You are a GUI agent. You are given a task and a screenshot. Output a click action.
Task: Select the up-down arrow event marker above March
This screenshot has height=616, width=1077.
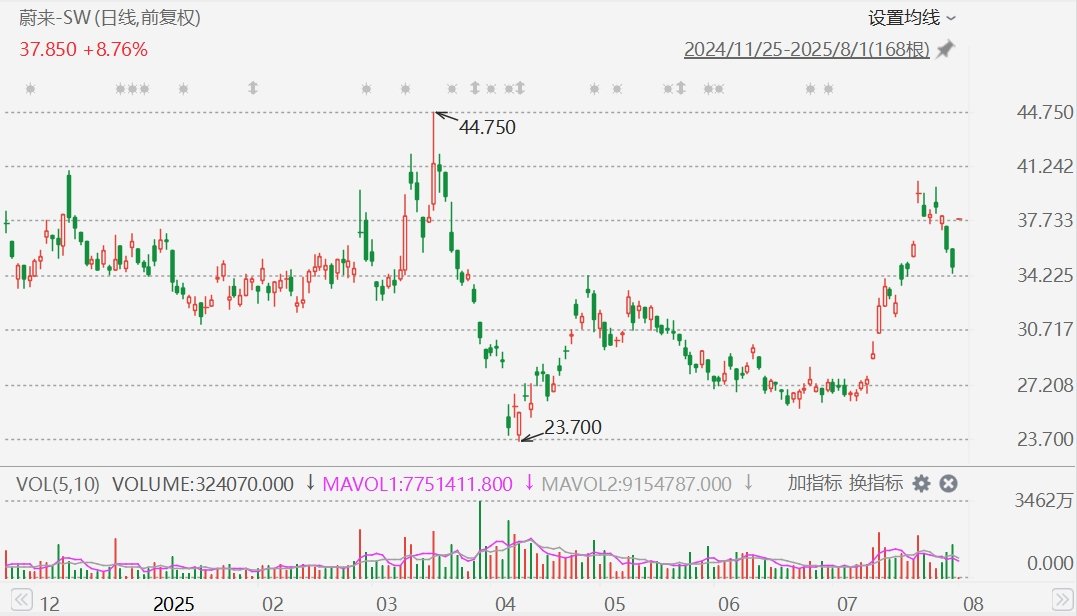coord(475,88)
